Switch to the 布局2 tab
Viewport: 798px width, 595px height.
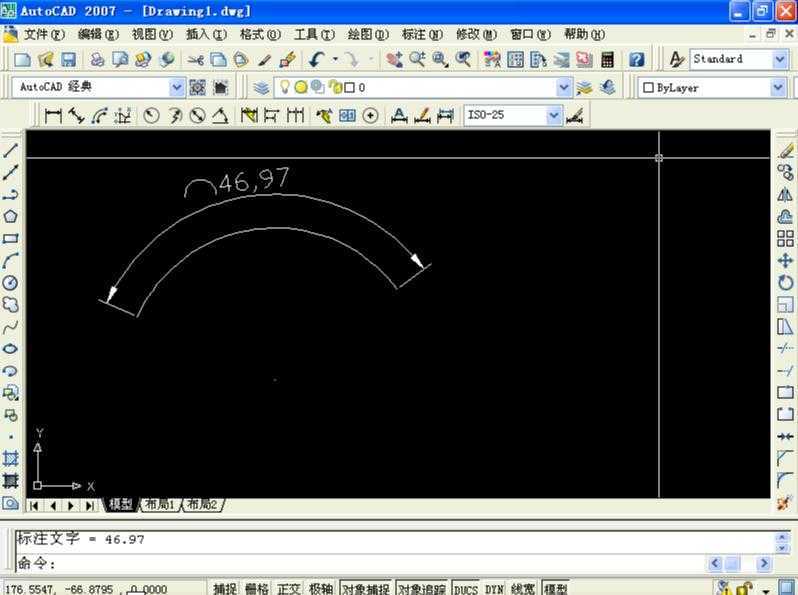pos(203,505)
